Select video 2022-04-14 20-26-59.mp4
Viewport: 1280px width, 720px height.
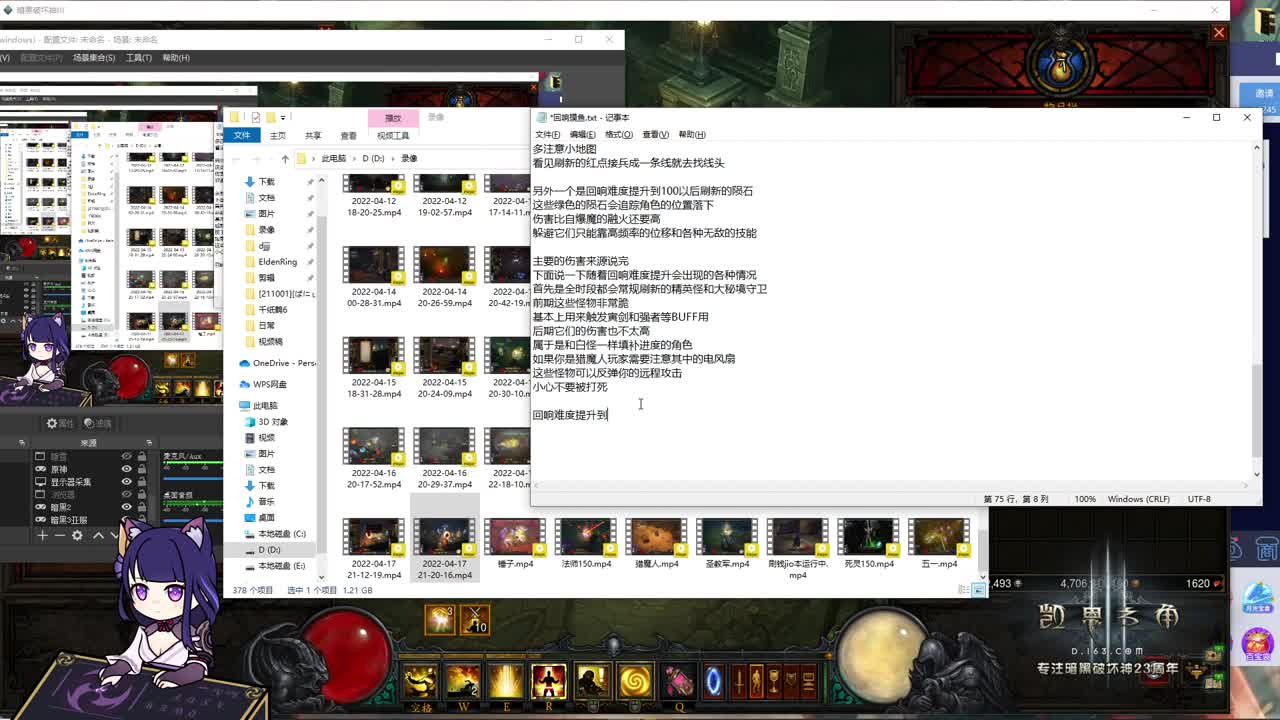point(444,278)
